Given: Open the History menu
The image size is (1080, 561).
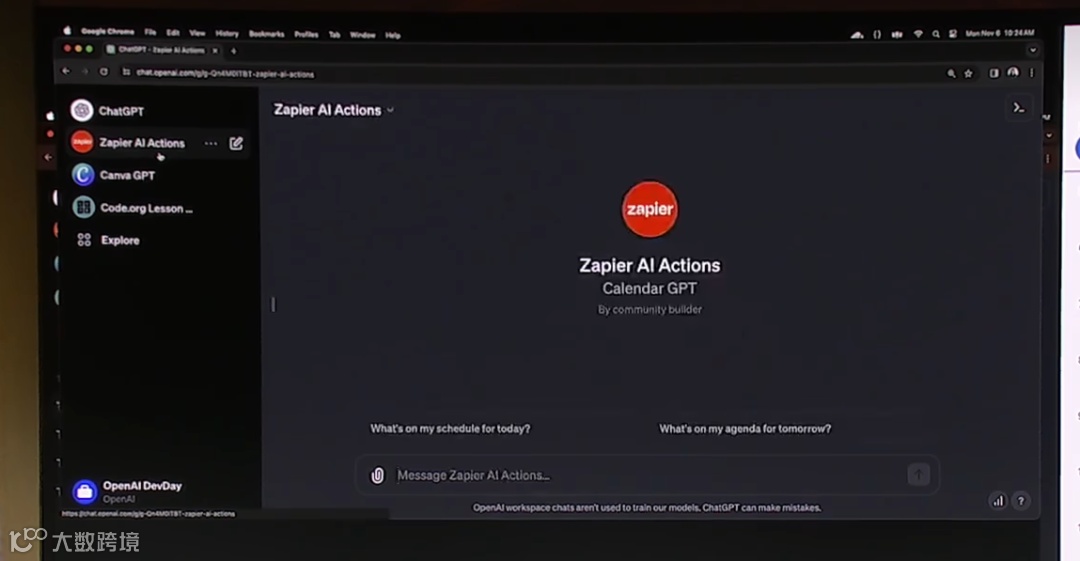Looking at the screenshot, I should [227, 33].
